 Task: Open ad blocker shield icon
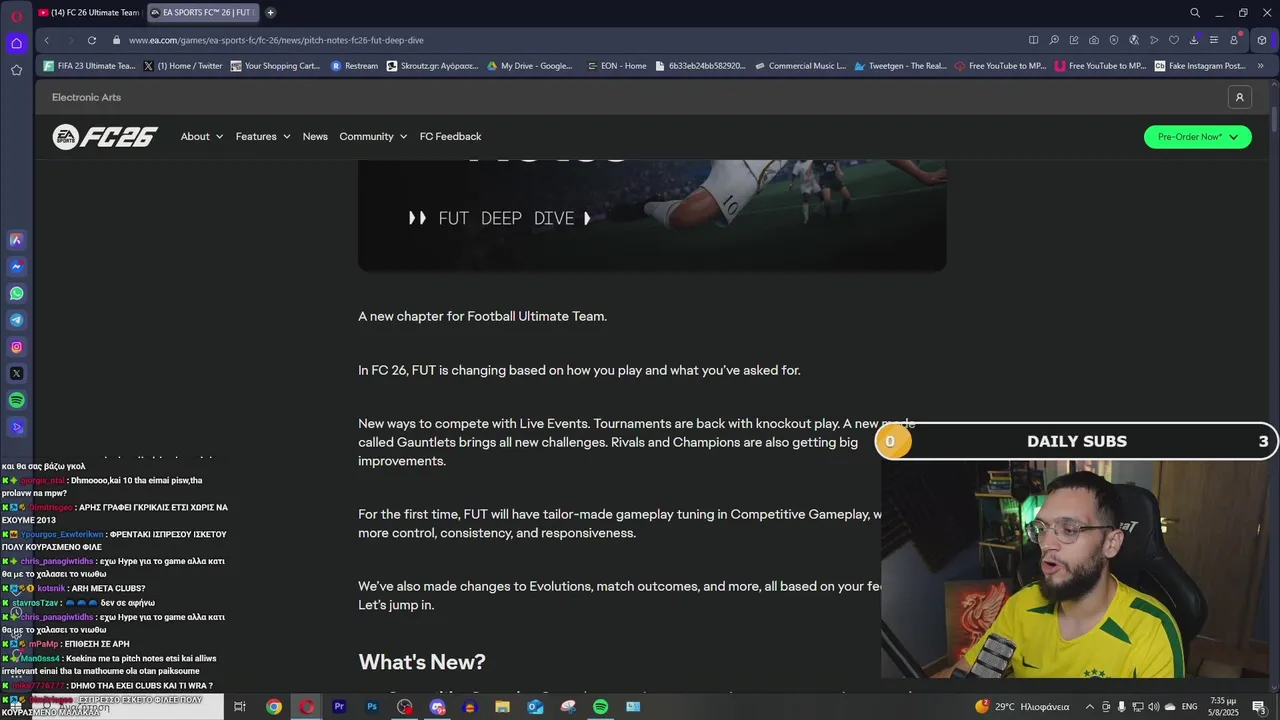[x=1113, y=40]
